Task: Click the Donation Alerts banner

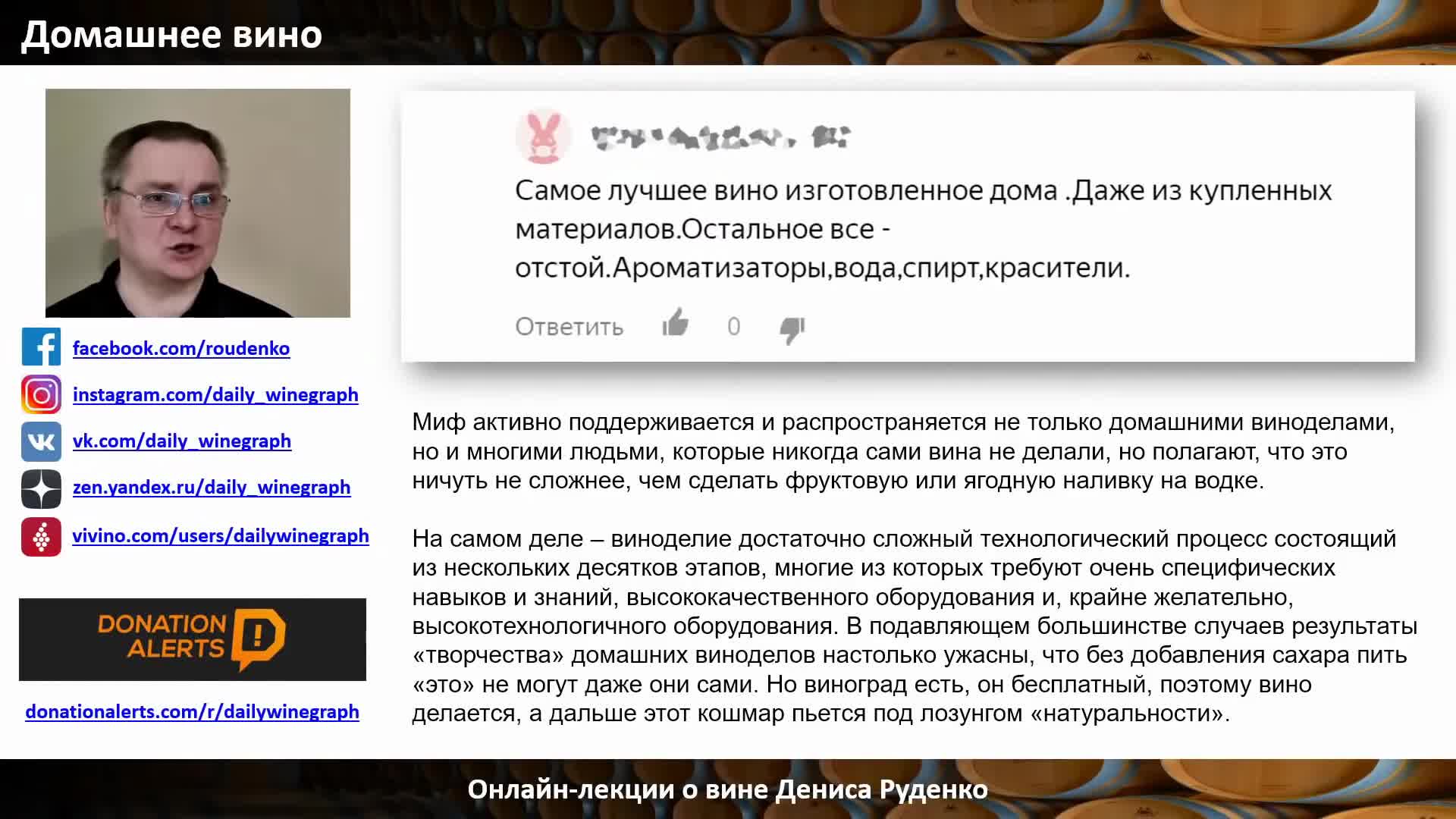Action: point(193,639)
